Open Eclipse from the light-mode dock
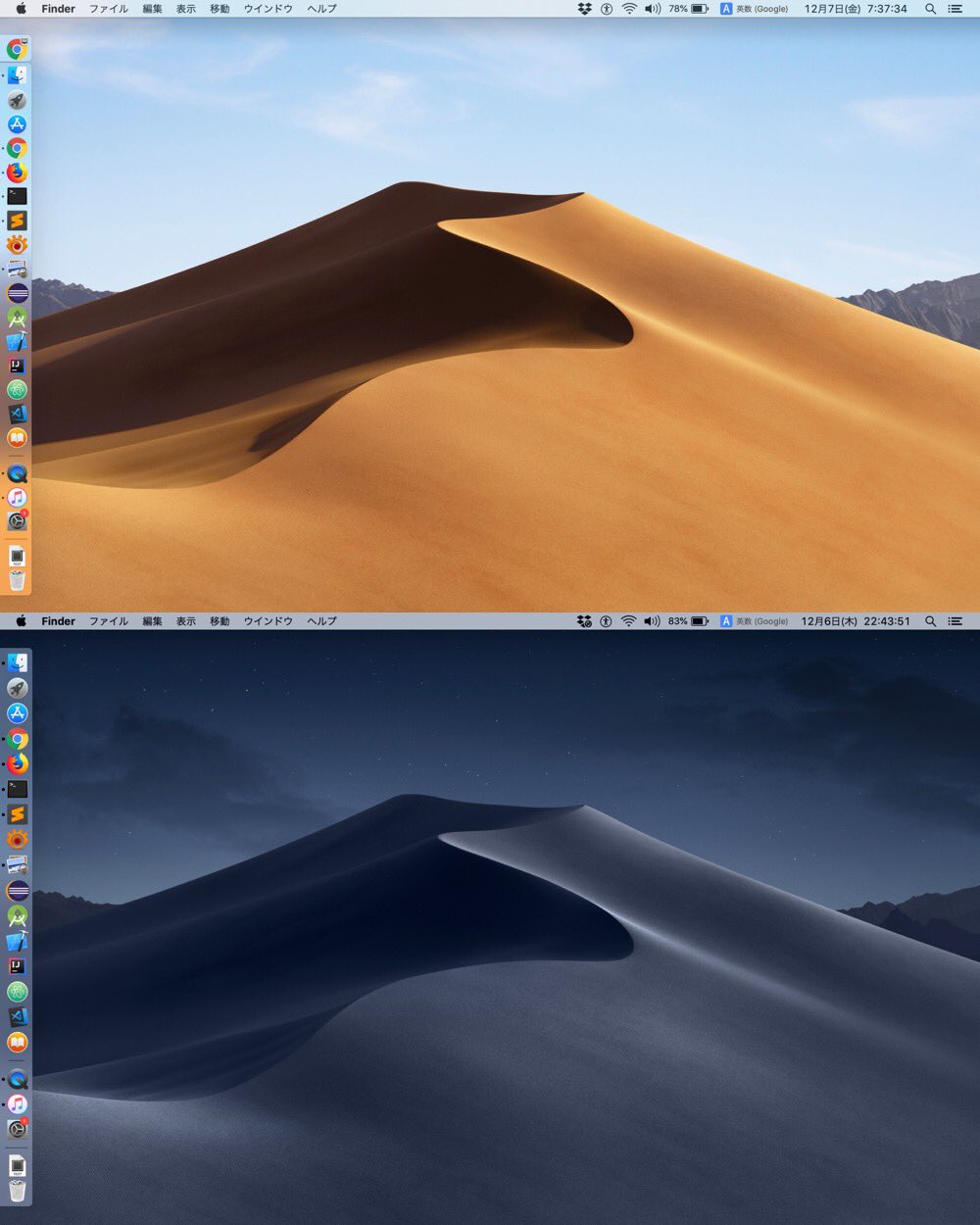 point(17,293)
